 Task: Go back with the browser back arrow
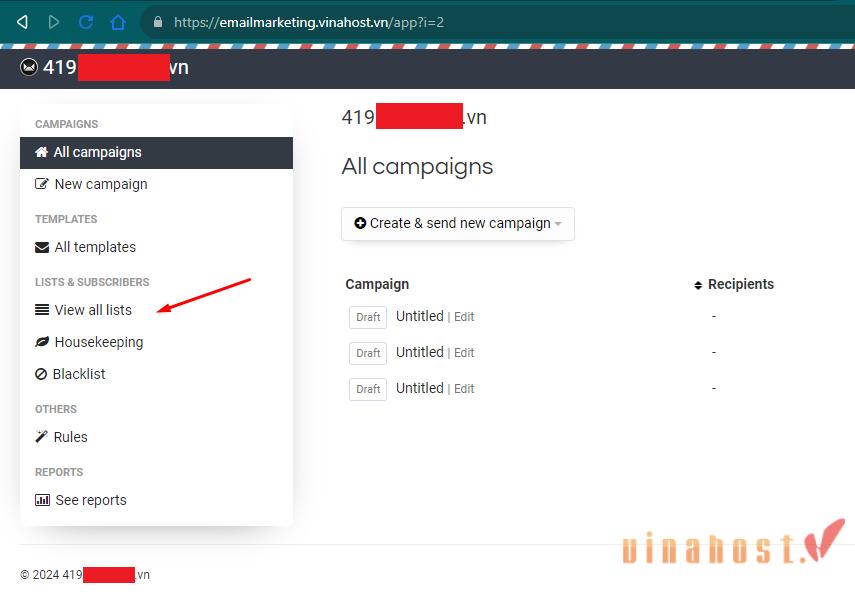pyautogui.click(x=22, y=22)
